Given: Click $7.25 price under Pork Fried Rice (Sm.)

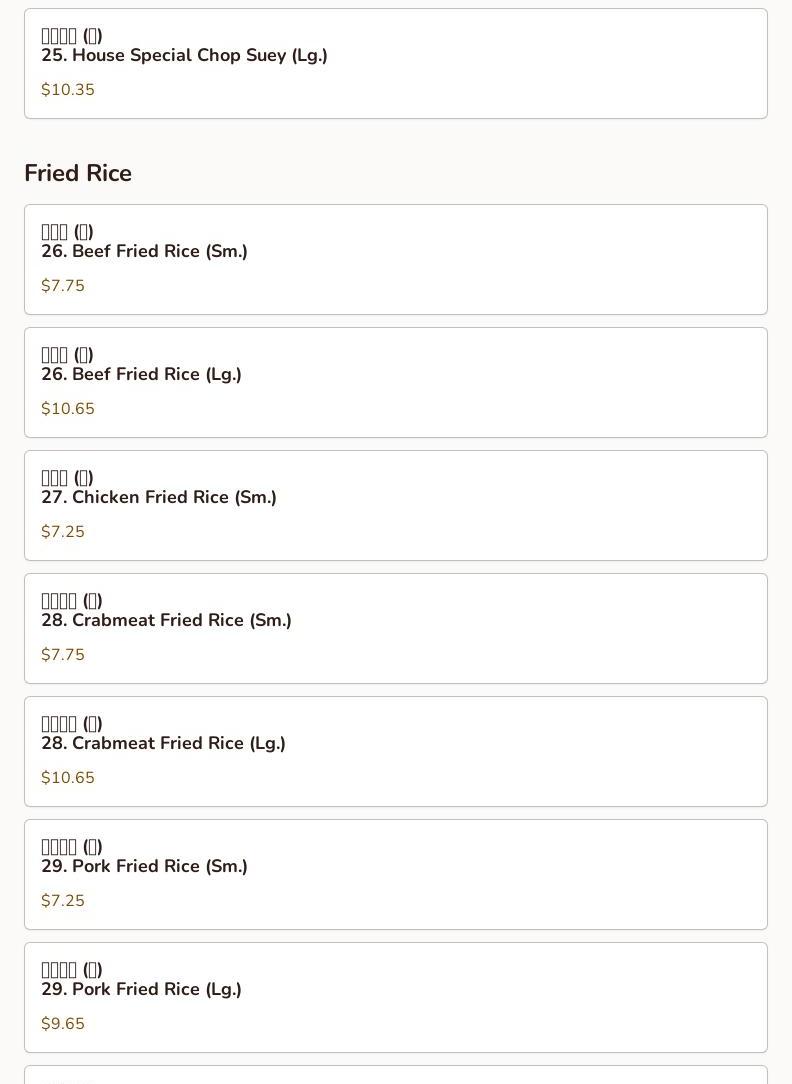Looking at the screenshot, I should [x=63, y=901].
